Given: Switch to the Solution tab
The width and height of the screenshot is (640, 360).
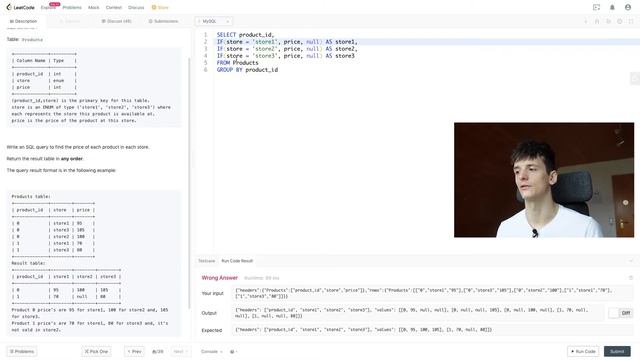Looking at the screenshot, I should [70, 21].
